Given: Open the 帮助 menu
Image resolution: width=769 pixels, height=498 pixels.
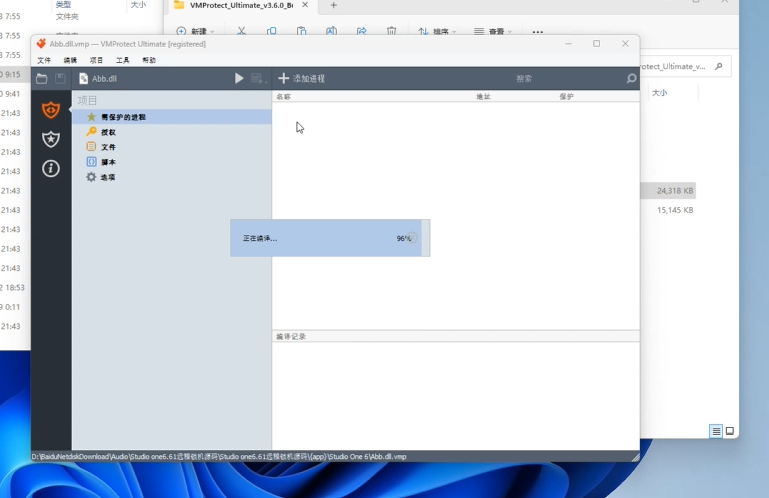Looking at the screenshot, I should (x=149, y=61).
